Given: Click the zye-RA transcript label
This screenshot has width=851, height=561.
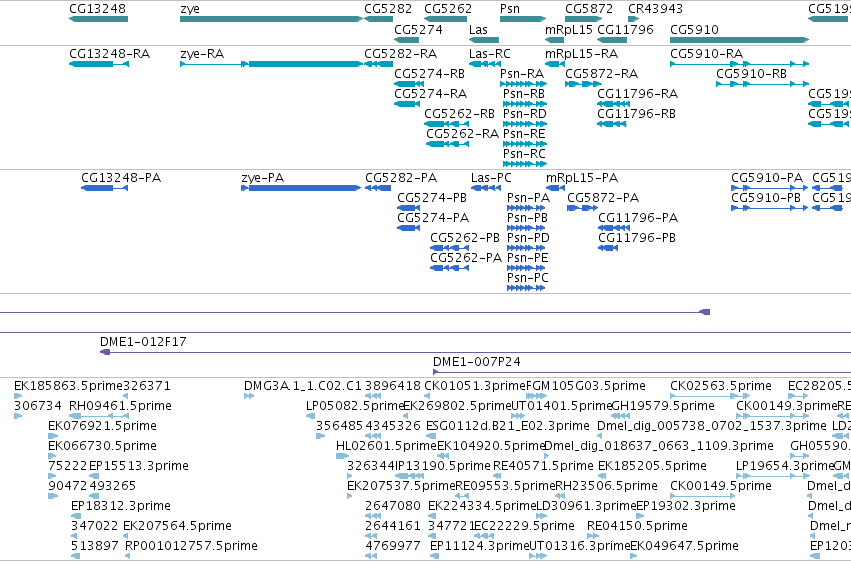Looking at the screenshot, I should (x=202, y=54).
